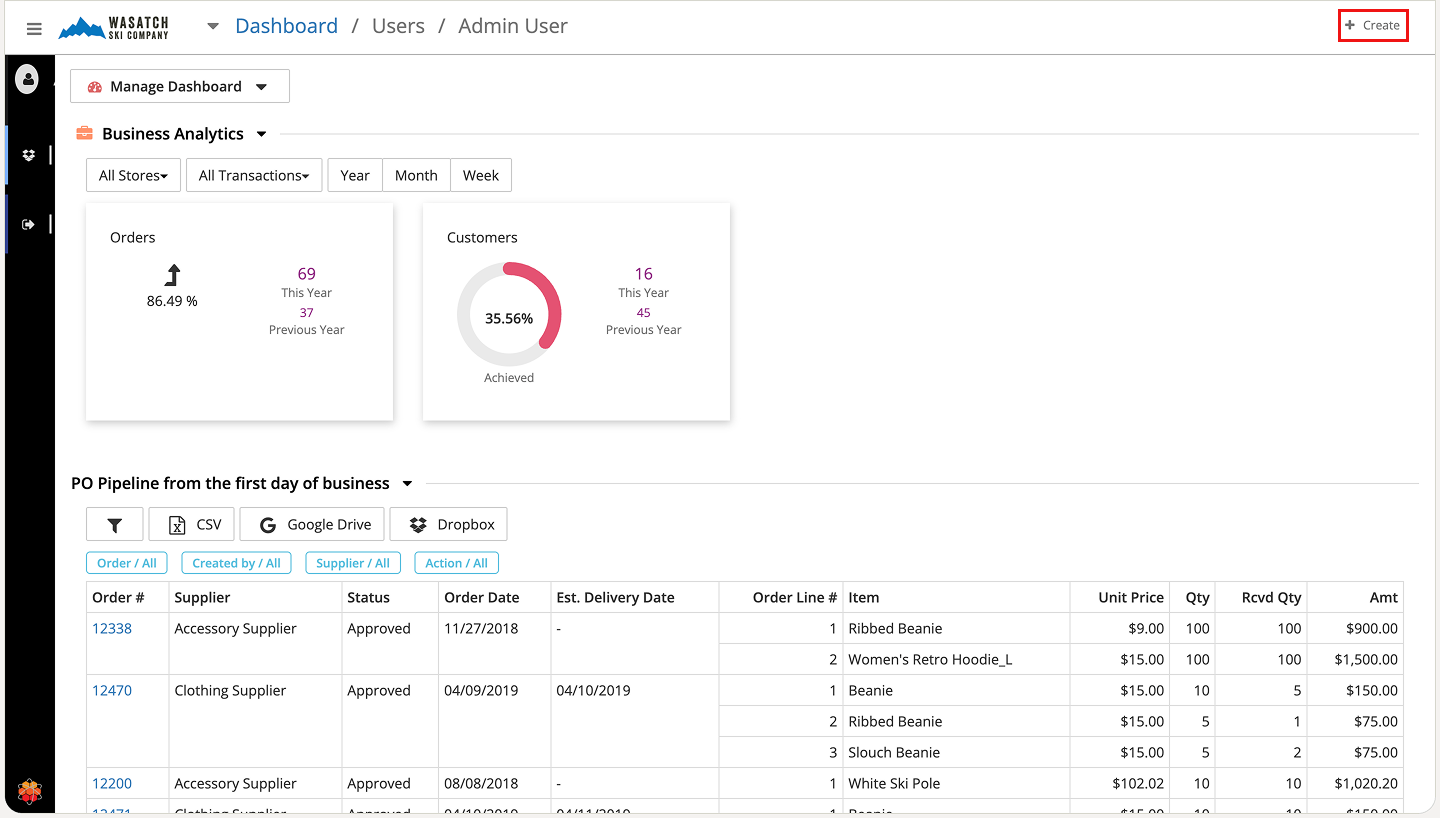This screenshot has width=1440, height=818.
Task: Open purchase order 12338
Action: click(112, 628)
